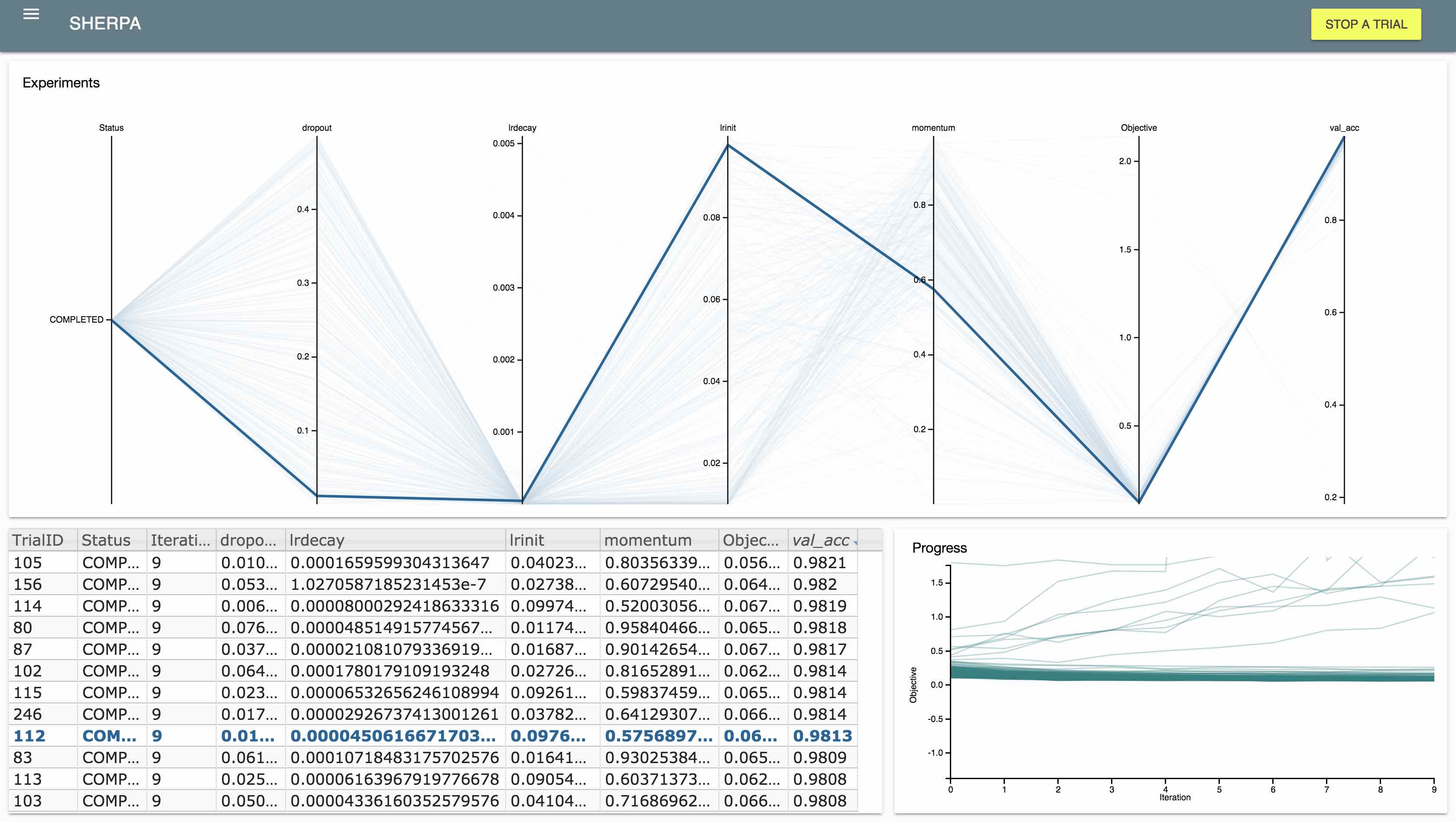
Task: Open the hamburger menu icon
Action: [31, 15]
